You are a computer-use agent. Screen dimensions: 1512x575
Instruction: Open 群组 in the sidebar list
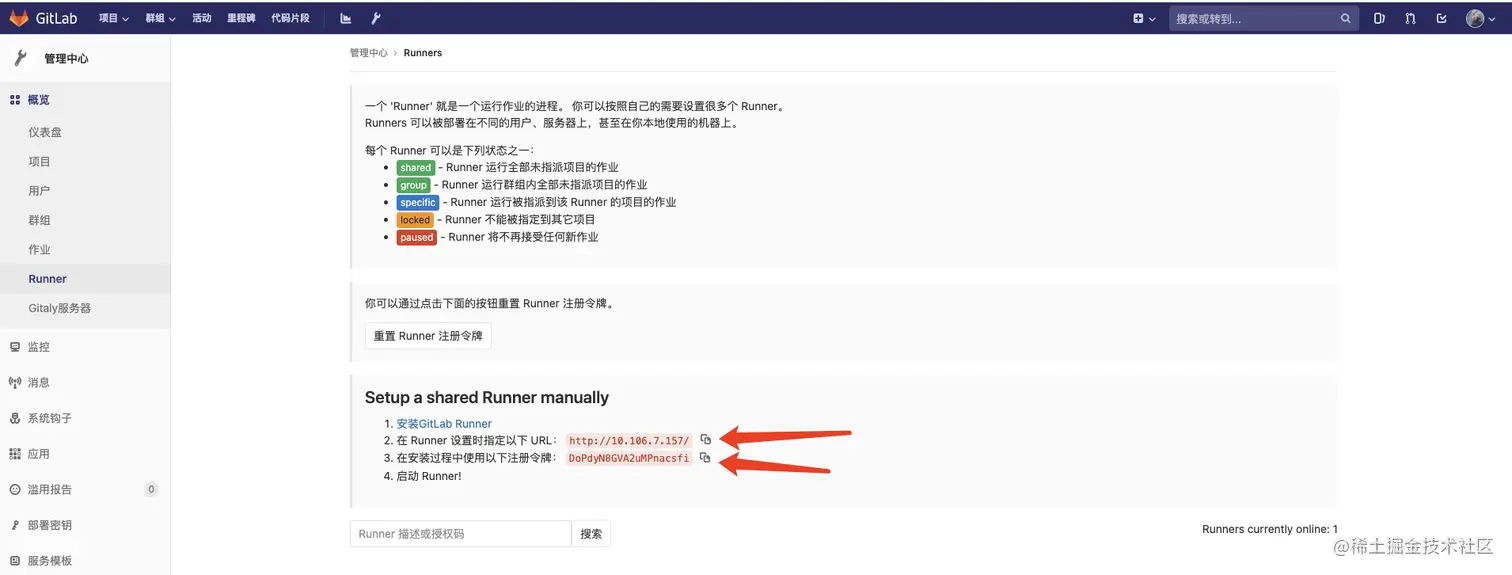tap(39, 220)
